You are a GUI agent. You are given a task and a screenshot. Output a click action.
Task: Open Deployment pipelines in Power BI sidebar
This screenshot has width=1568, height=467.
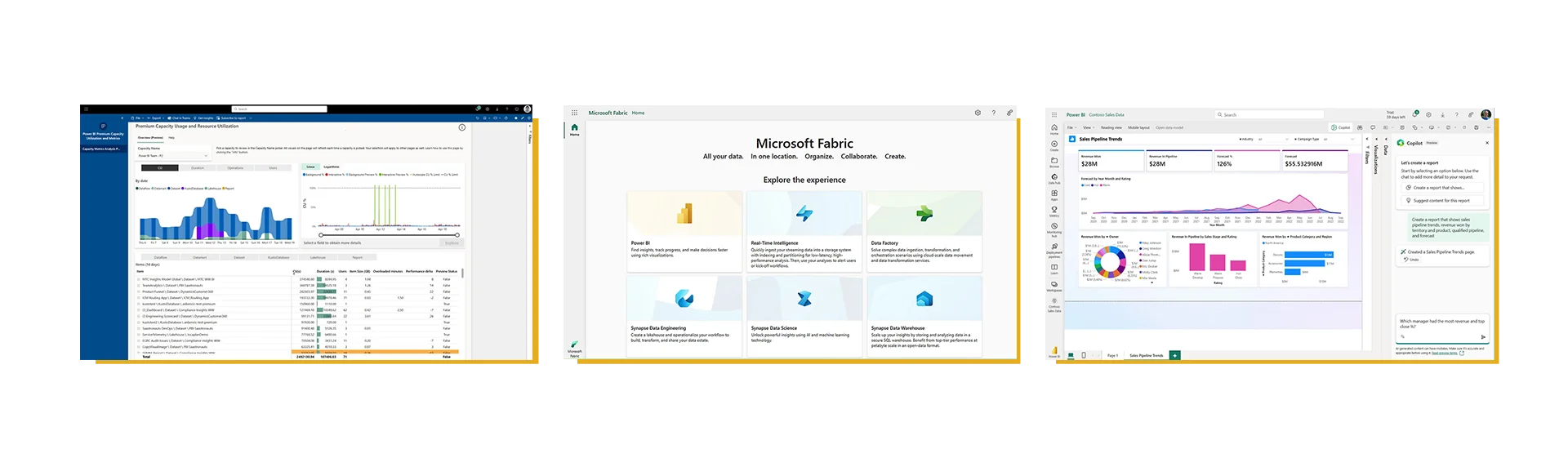pos(1054,250)
